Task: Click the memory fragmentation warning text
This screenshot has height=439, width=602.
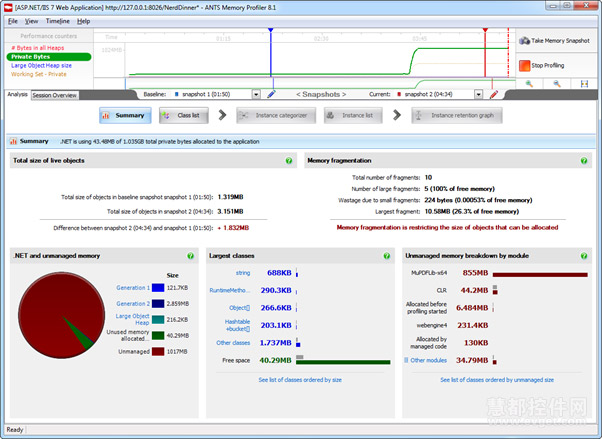Action: pyautogui.click(x=447, y=227)
